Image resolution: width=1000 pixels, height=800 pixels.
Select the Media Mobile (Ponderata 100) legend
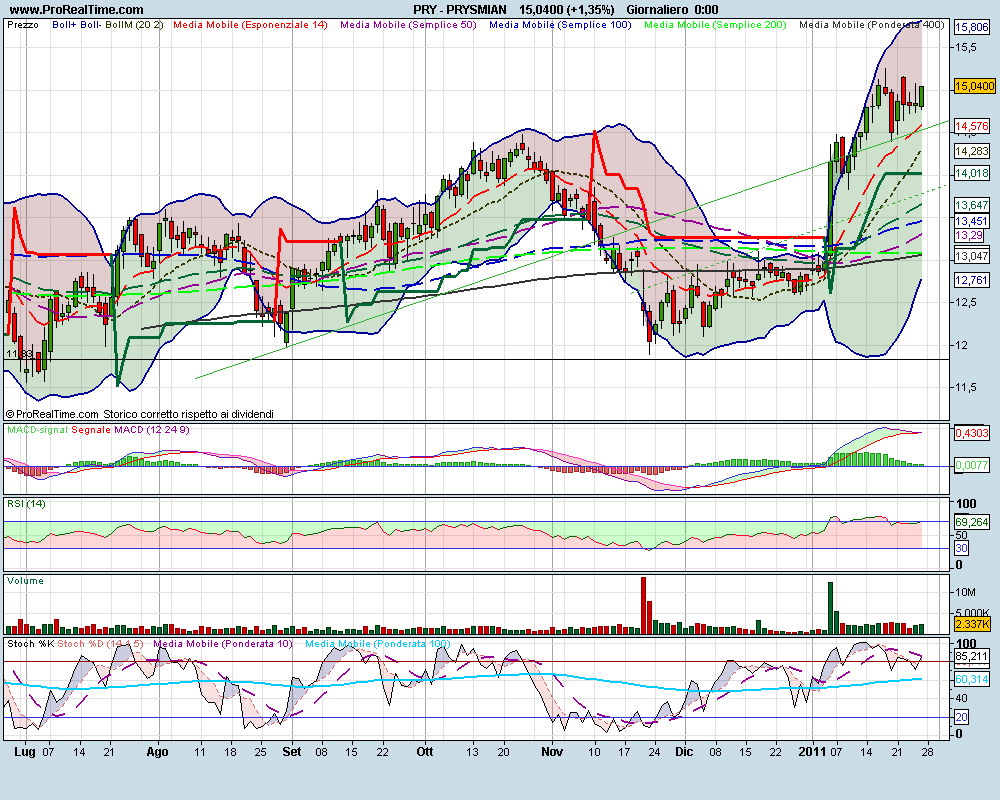pyautogui.click(x=378, y=644)
